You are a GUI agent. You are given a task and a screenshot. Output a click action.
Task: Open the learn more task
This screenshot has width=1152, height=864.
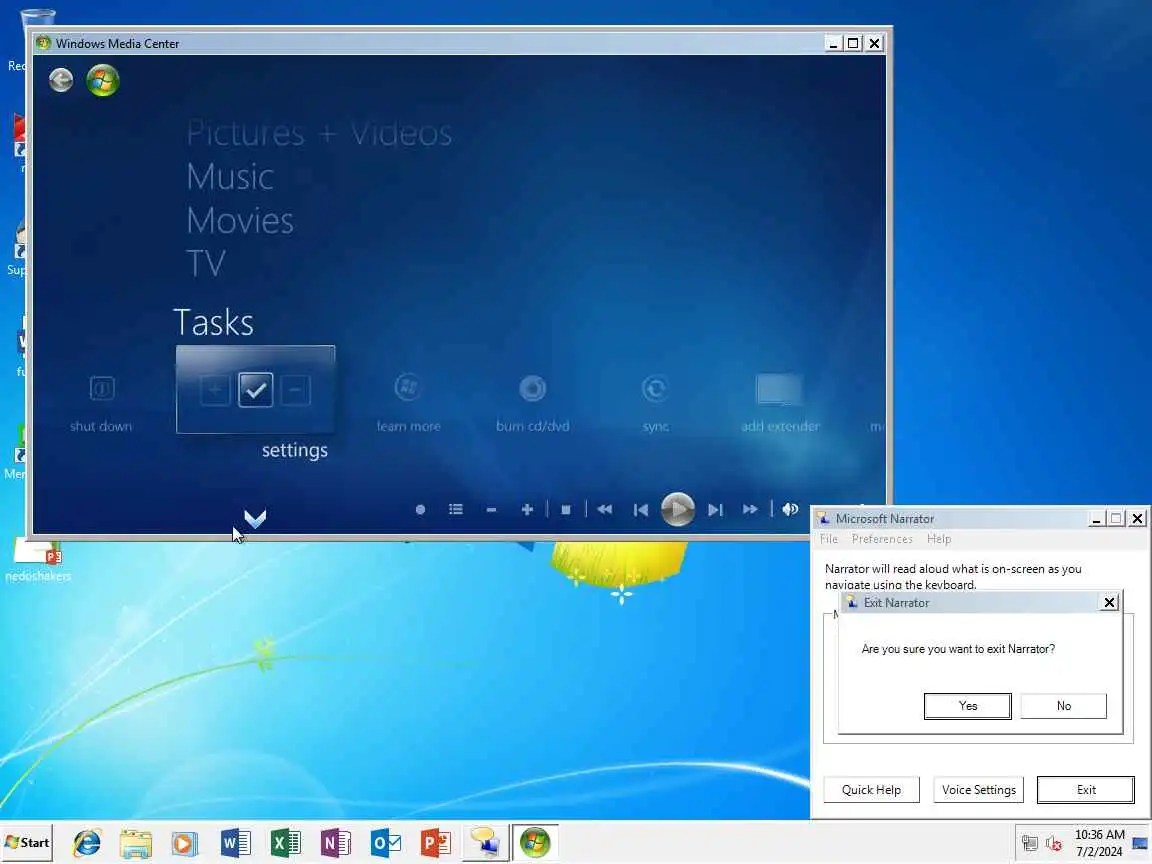408,402
